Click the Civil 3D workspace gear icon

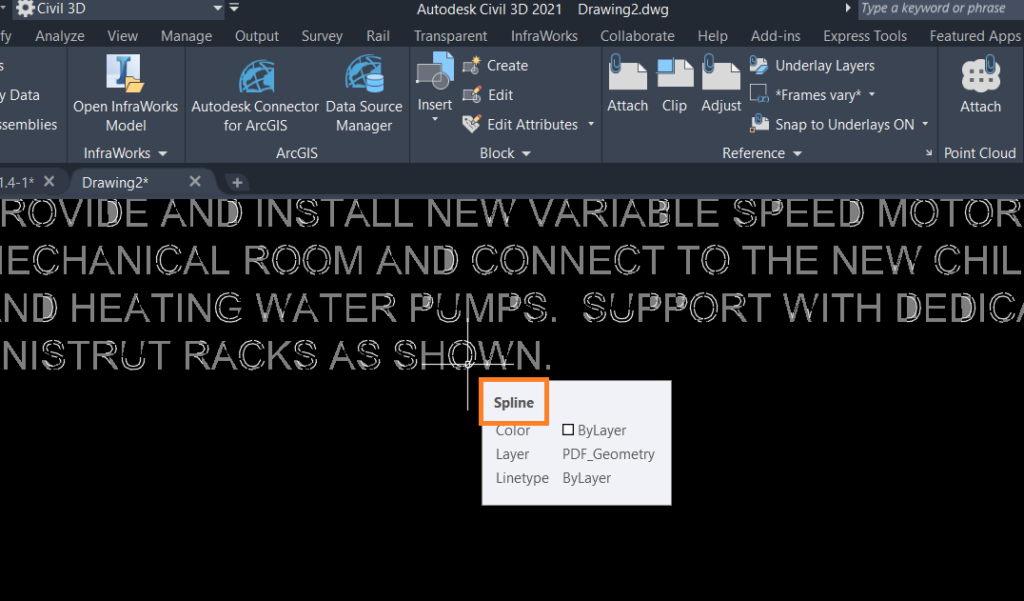click(25, 8)
